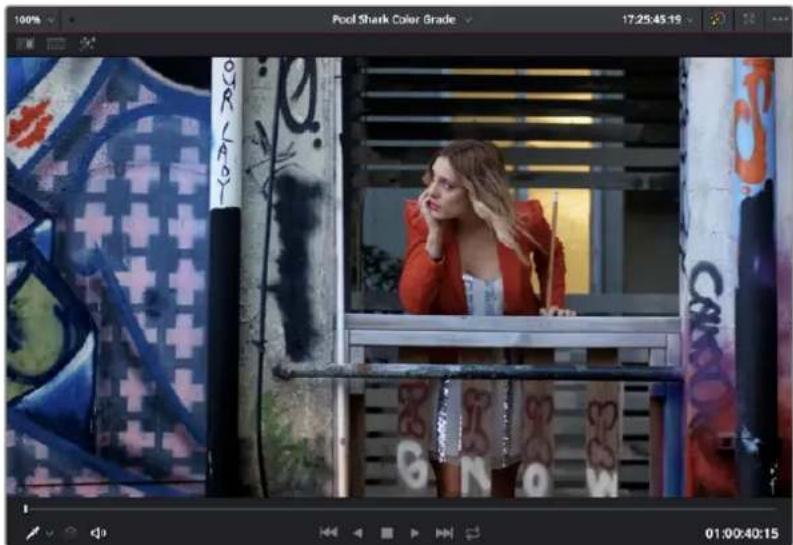Play the clip forward
This screenshot has width=793, height=545.
(x=415, y=533)
